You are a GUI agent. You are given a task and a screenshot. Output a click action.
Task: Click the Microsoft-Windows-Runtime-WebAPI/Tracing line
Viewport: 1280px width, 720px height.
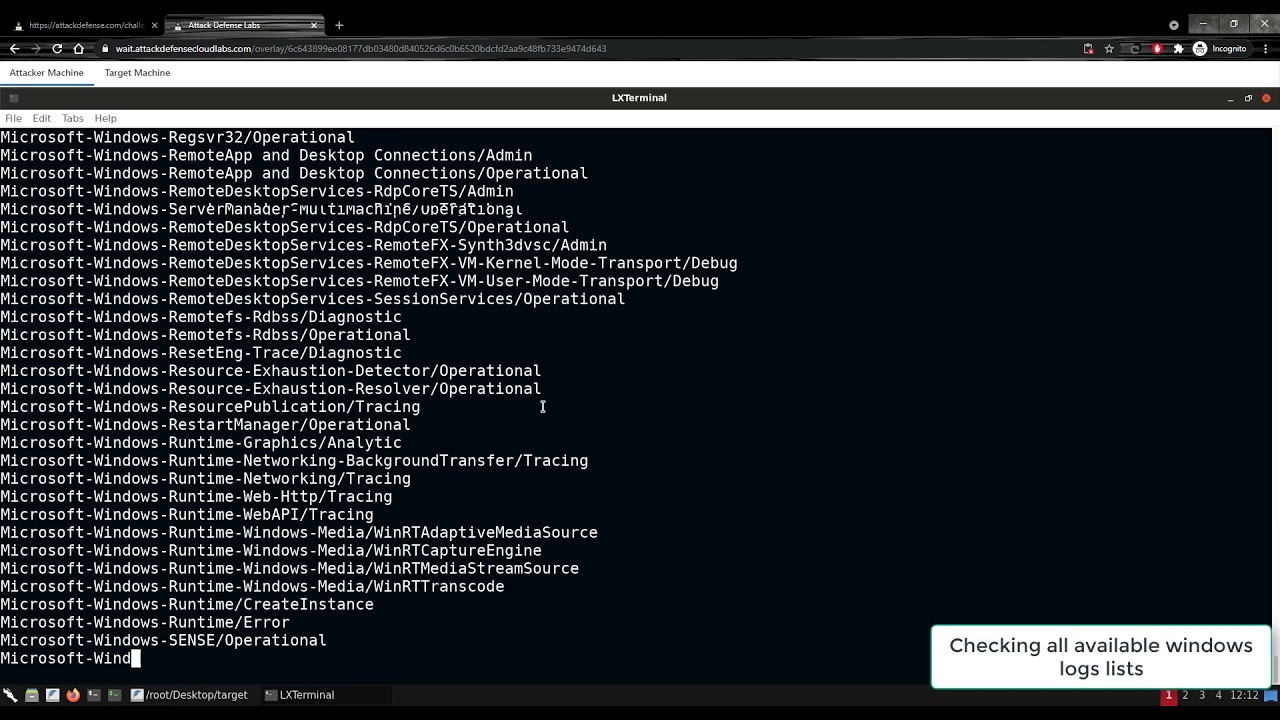tap(187, 514)
